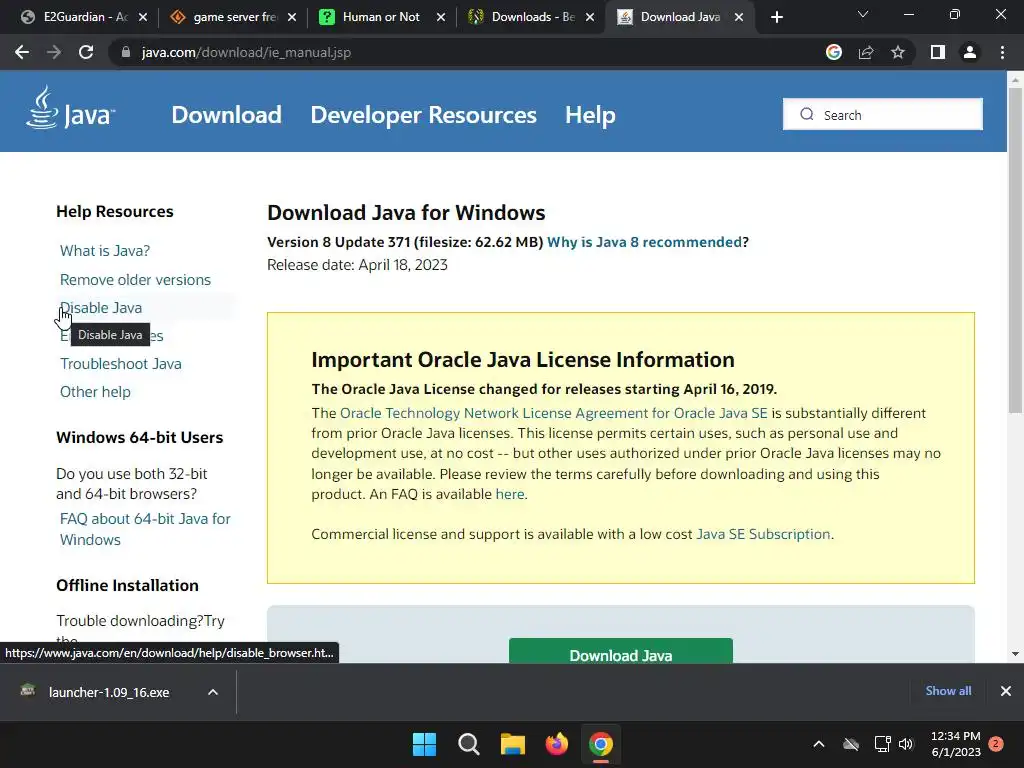
Task: Open the Windows Start menu
Action: click(x=424, y=744)
